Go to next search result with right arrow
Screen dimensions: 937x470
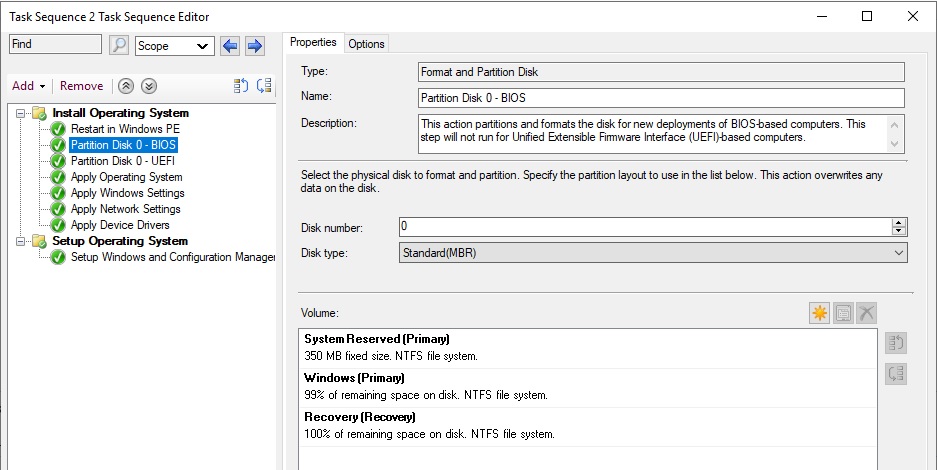point(255,45)
